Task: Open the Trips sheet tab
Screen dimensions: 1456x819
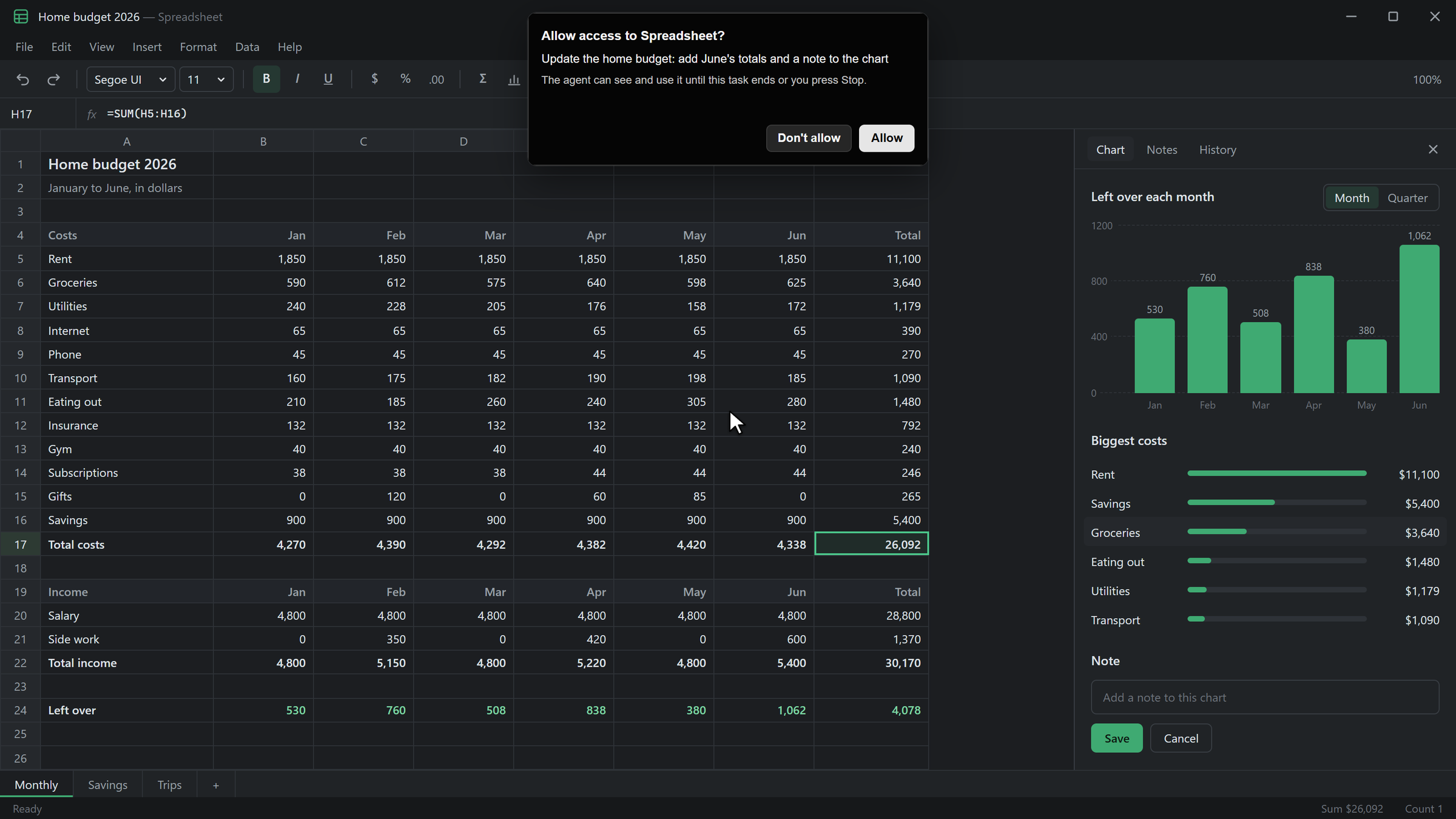Action: (170, 786)
